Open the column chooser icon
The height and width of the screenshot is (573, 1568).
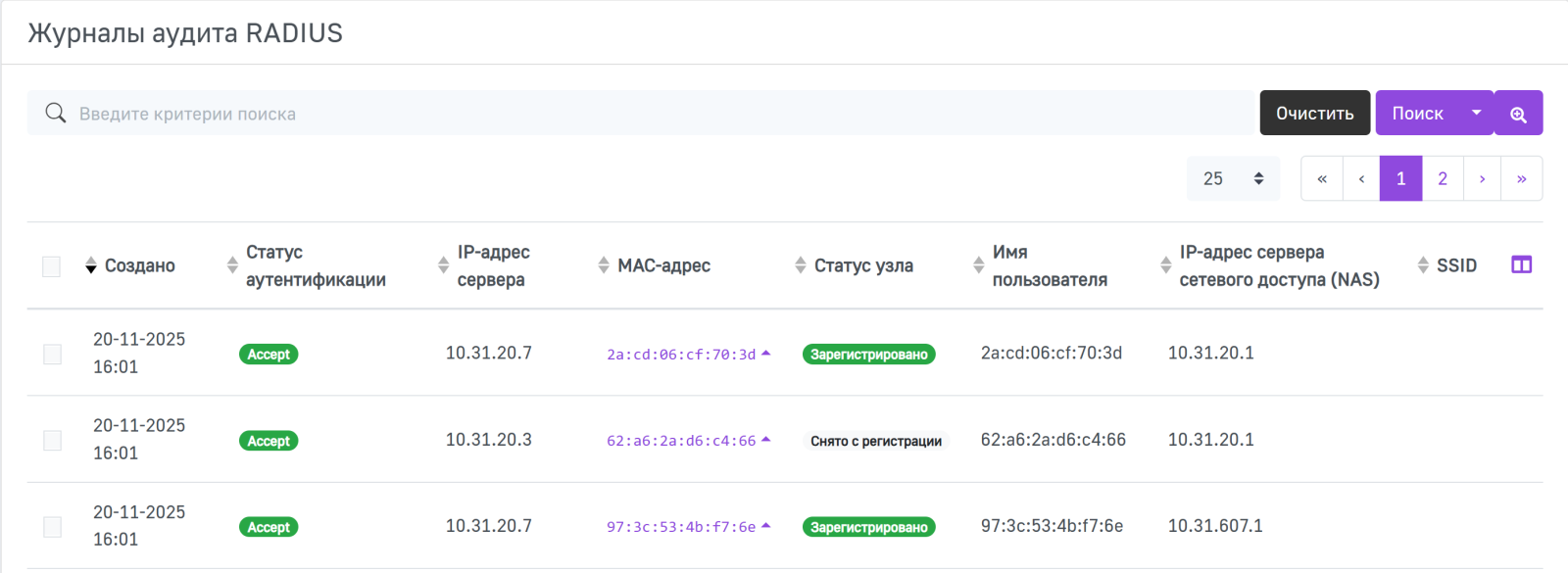tap(1521, 264)
